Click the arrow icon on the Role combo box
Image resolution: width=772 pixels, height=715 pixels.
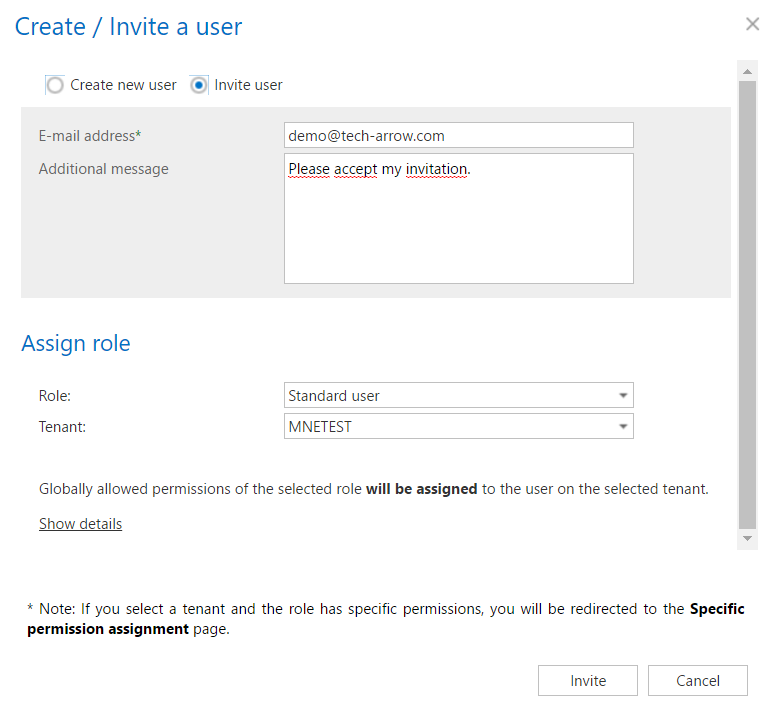tap(623, 396)
